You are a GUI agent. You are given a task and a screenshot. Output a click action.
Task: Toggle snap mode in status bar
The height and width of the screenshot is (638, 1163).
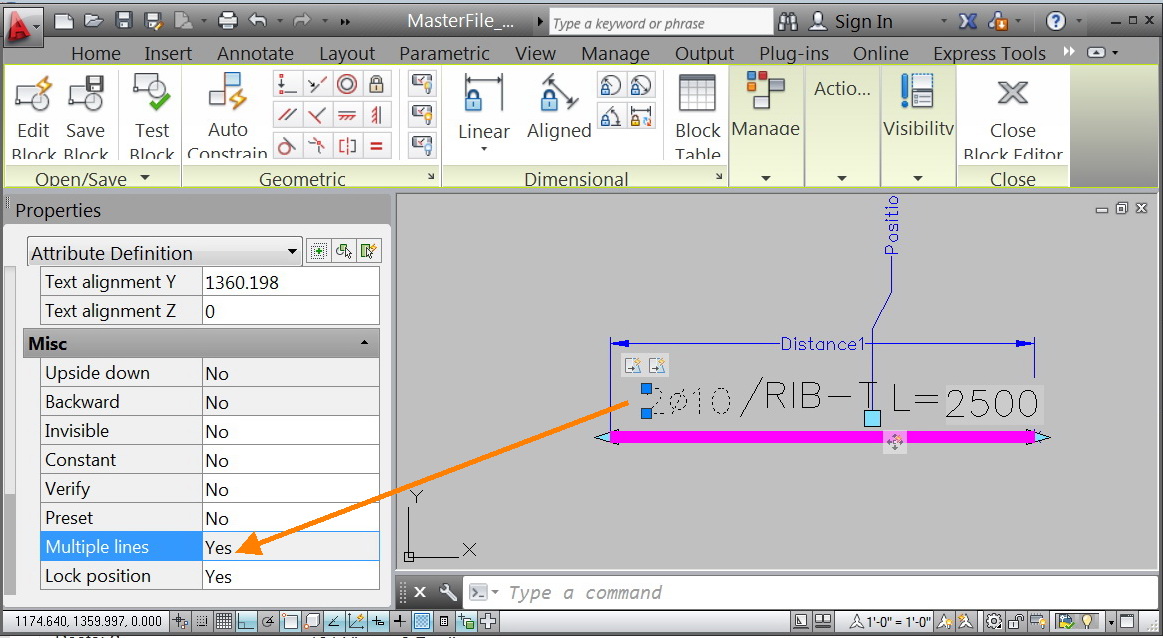pyautogui.click(x=202, y=621)
